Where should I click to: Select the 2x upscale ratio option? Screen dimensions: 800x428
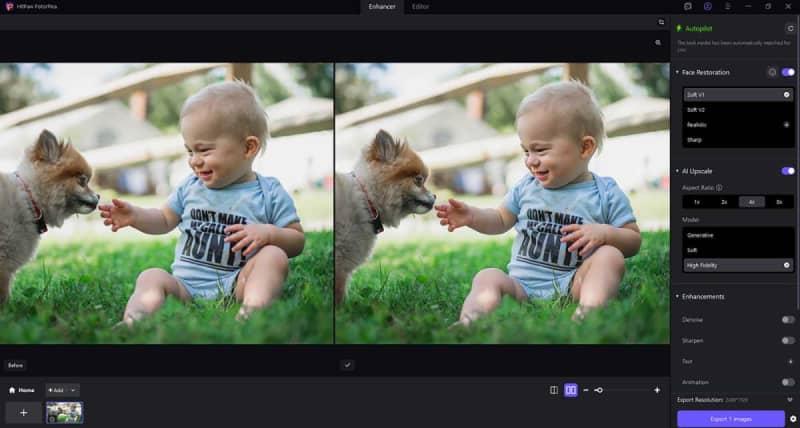[724, 201]
